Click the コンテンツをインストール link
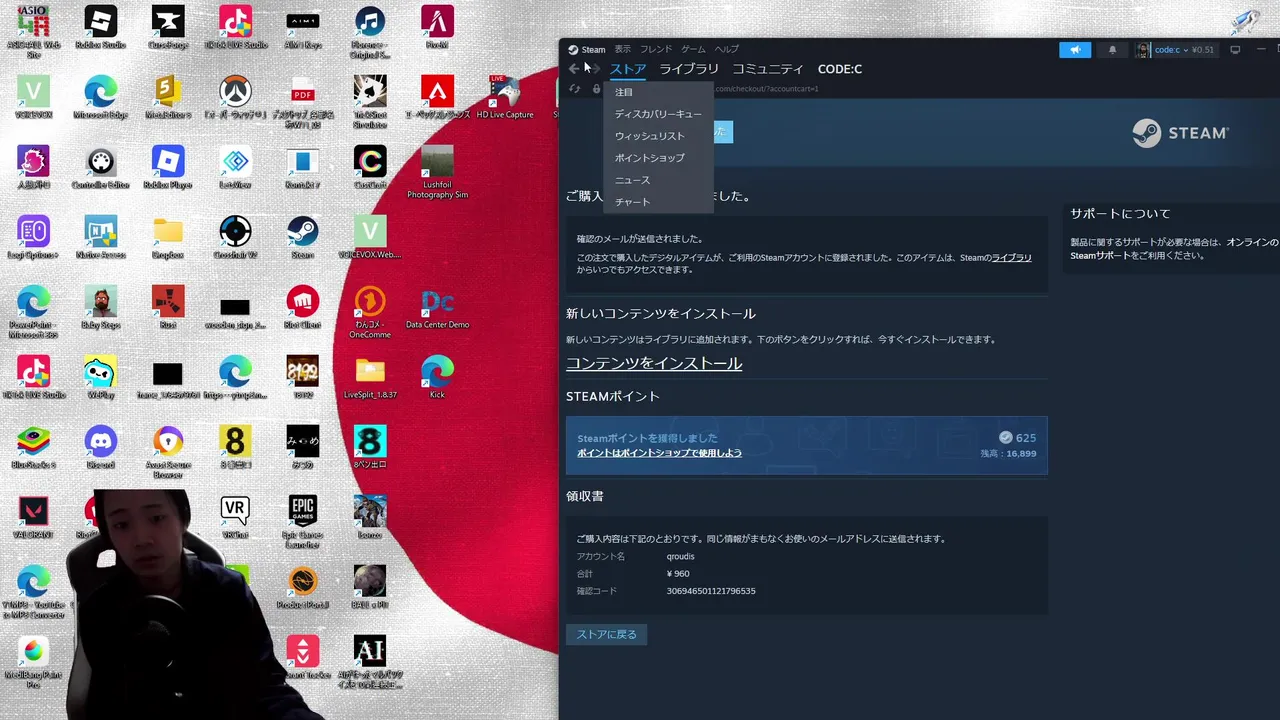Screen dimensions: 1280x720 click(654, 363)
